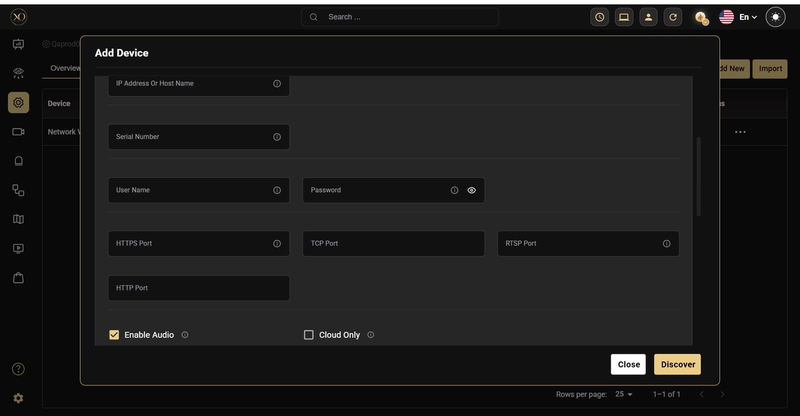The width and height of the screenshot is (800, 416).
Task: Open the monitor dashboard sidebar icon
Action: click(18, 44)
